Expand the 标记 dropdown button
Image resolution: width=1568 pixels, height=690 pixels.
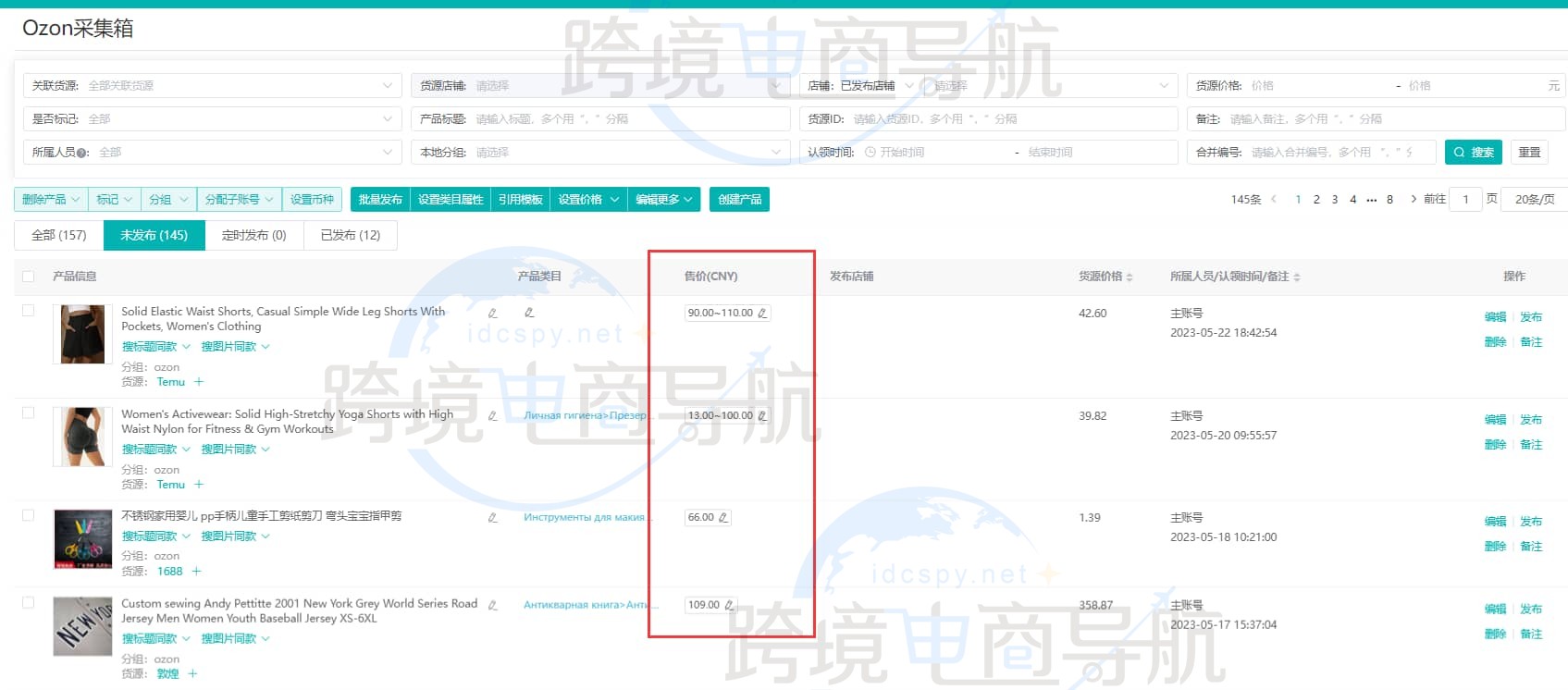(115, 199)
